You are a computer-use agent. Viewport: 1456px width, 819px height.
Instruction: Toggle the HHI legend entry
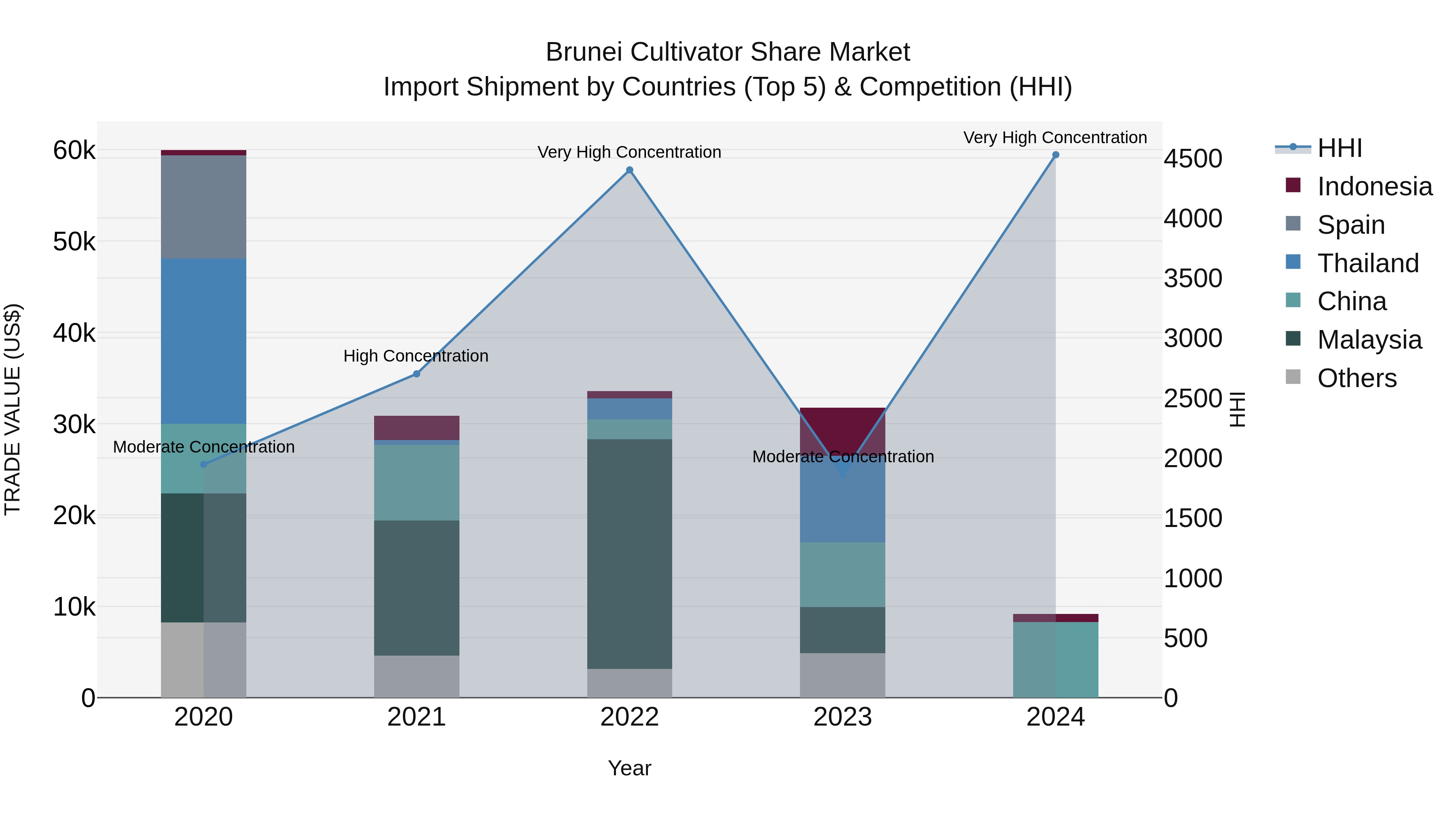point(1319,148)
